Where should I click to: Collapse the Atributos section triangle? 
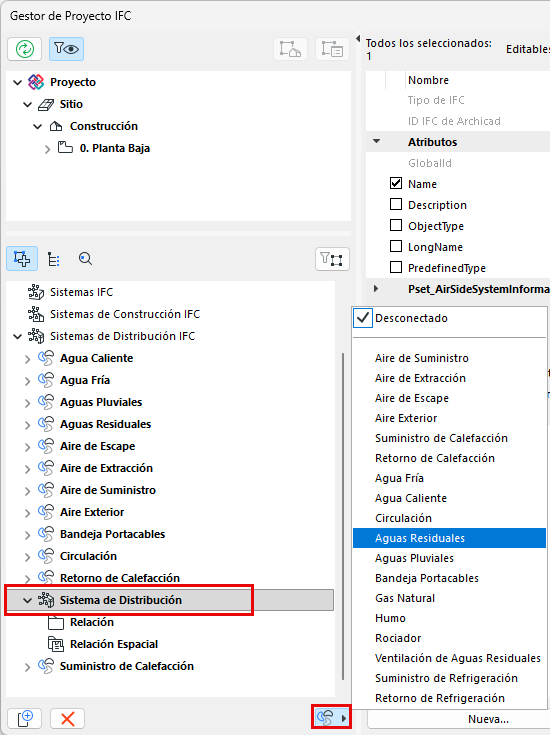(x=377, y=141)
